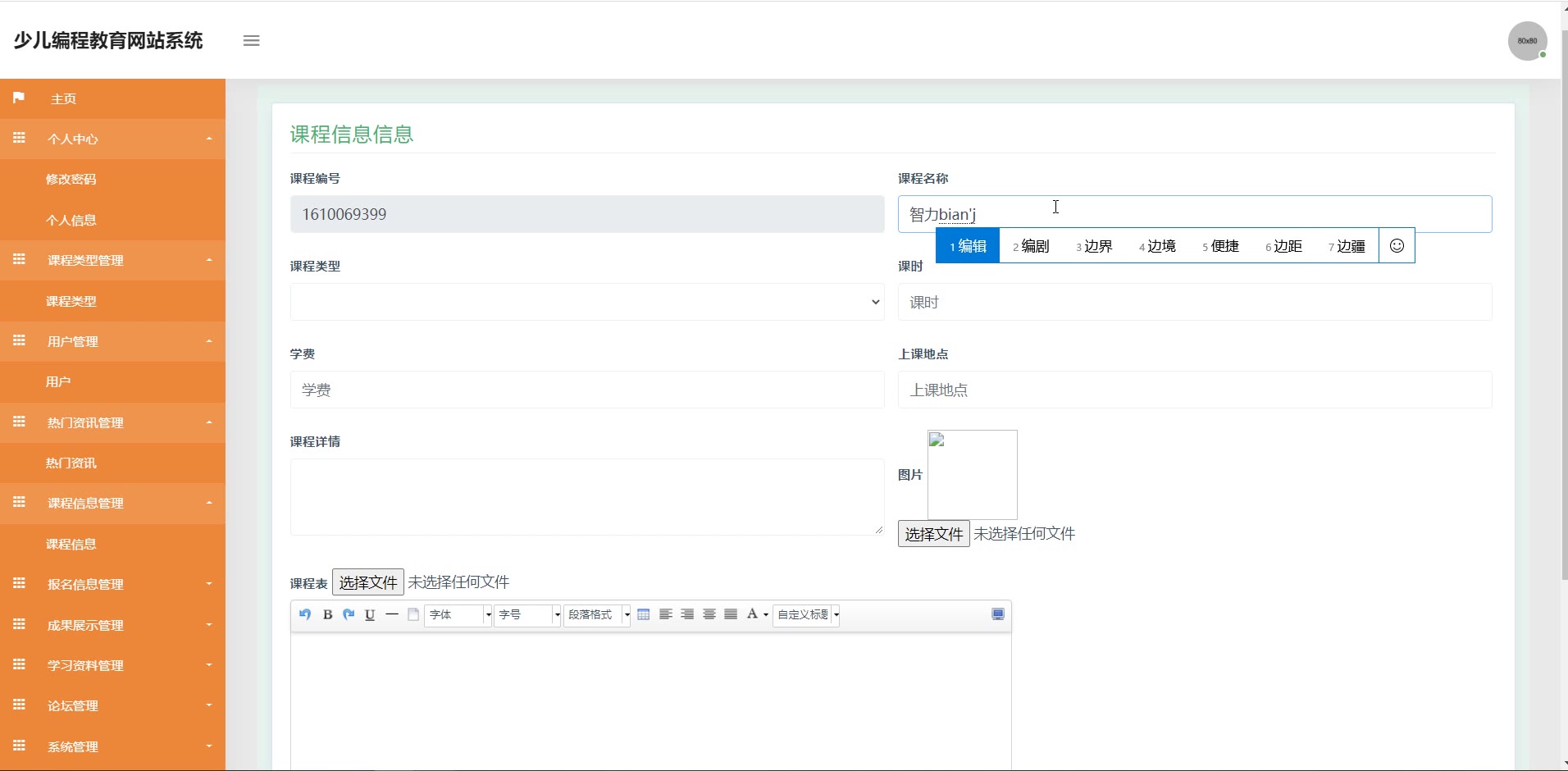Choose file for 课程表 upload
This screenshot has height=771, width=1568.
(367, 582)
